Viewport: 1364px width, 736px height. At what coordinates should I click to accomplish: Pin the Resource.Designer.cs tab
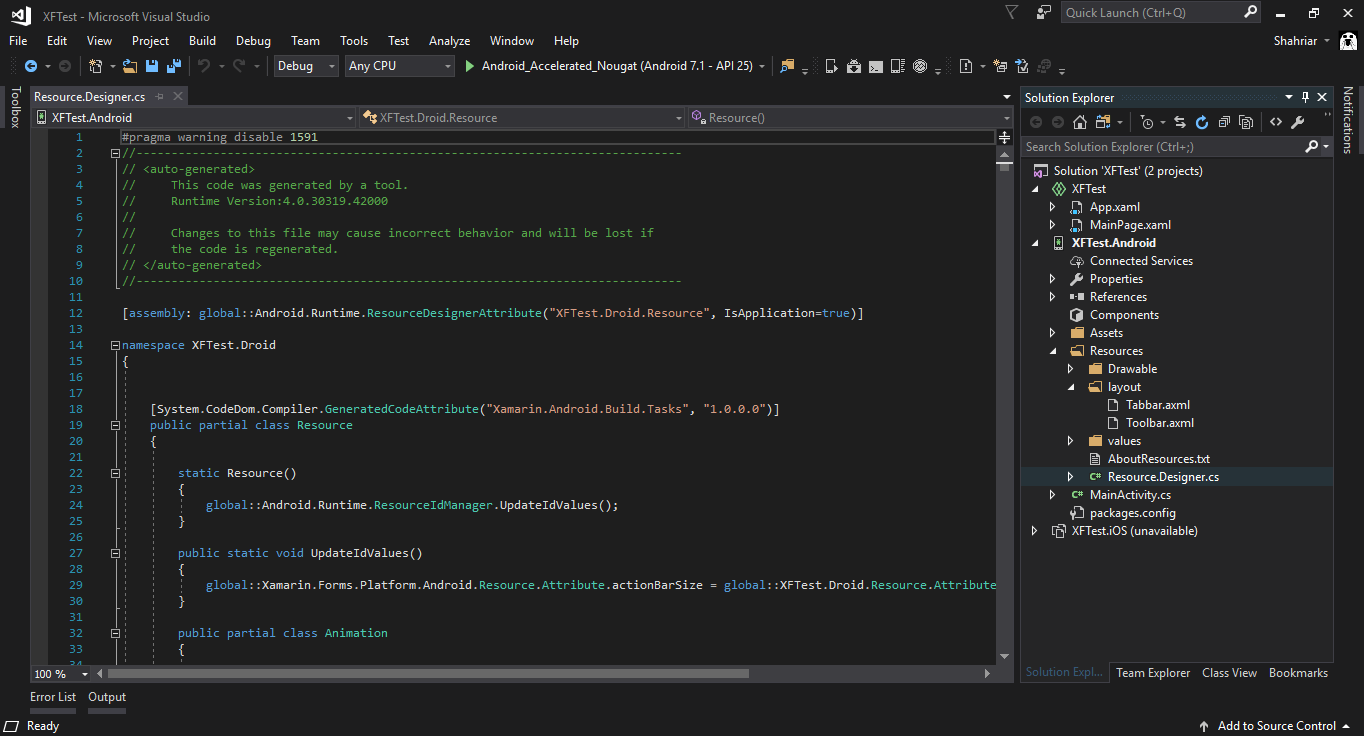point(158,97)
